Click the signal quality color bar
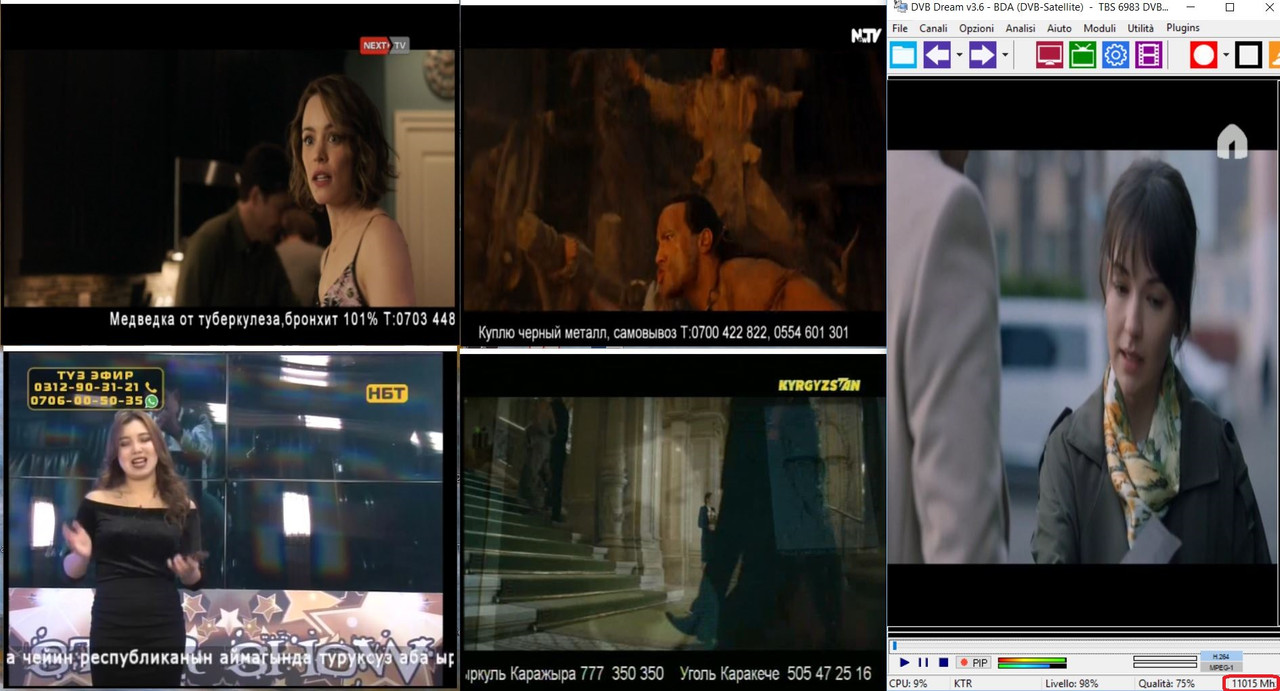 pos(1032,665)
